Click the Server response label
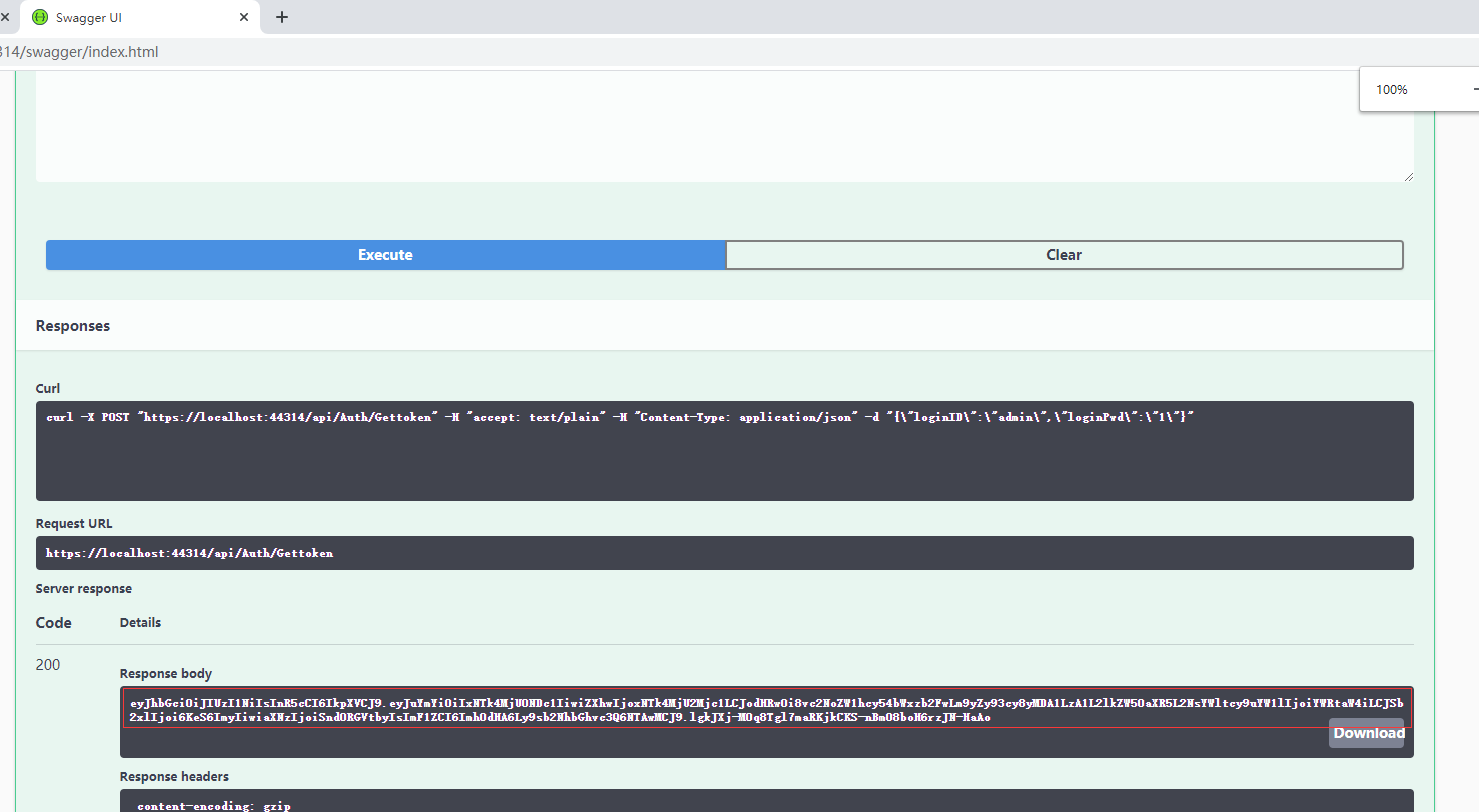The width and height of the screenshot is (1479, 812). pos(84,589)
